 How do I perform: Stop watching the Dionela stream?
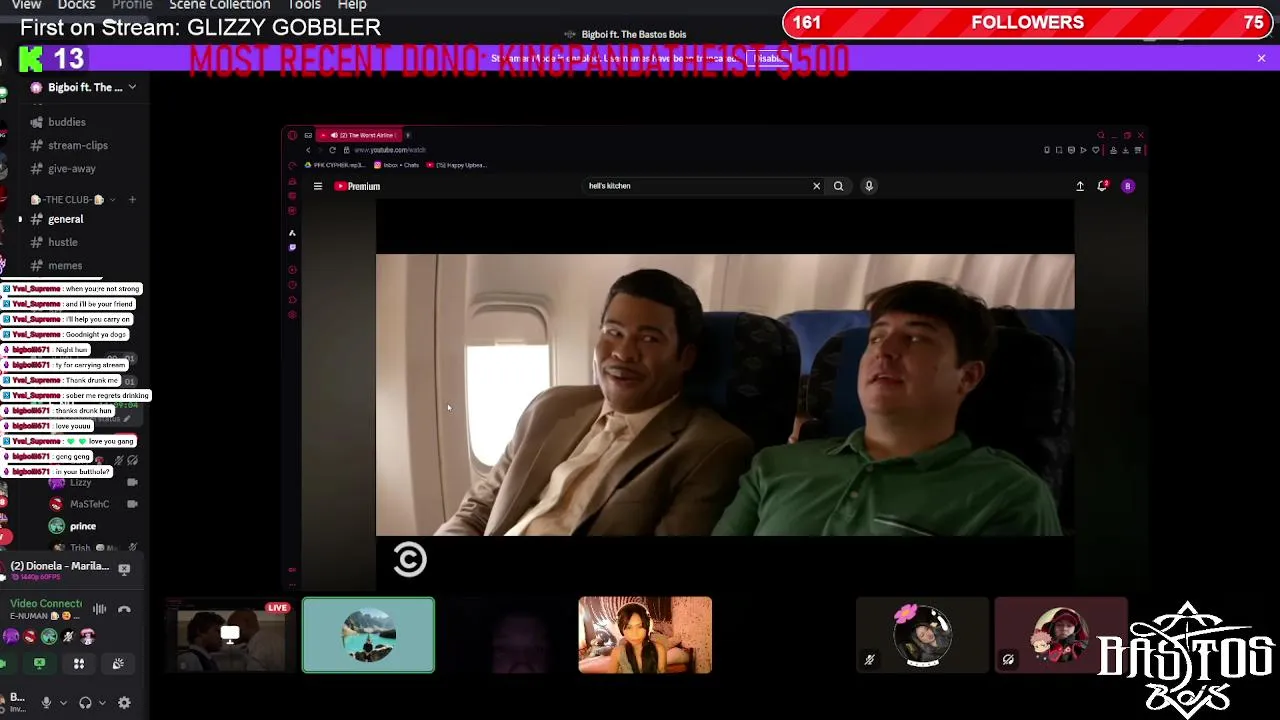click(124, 568)
